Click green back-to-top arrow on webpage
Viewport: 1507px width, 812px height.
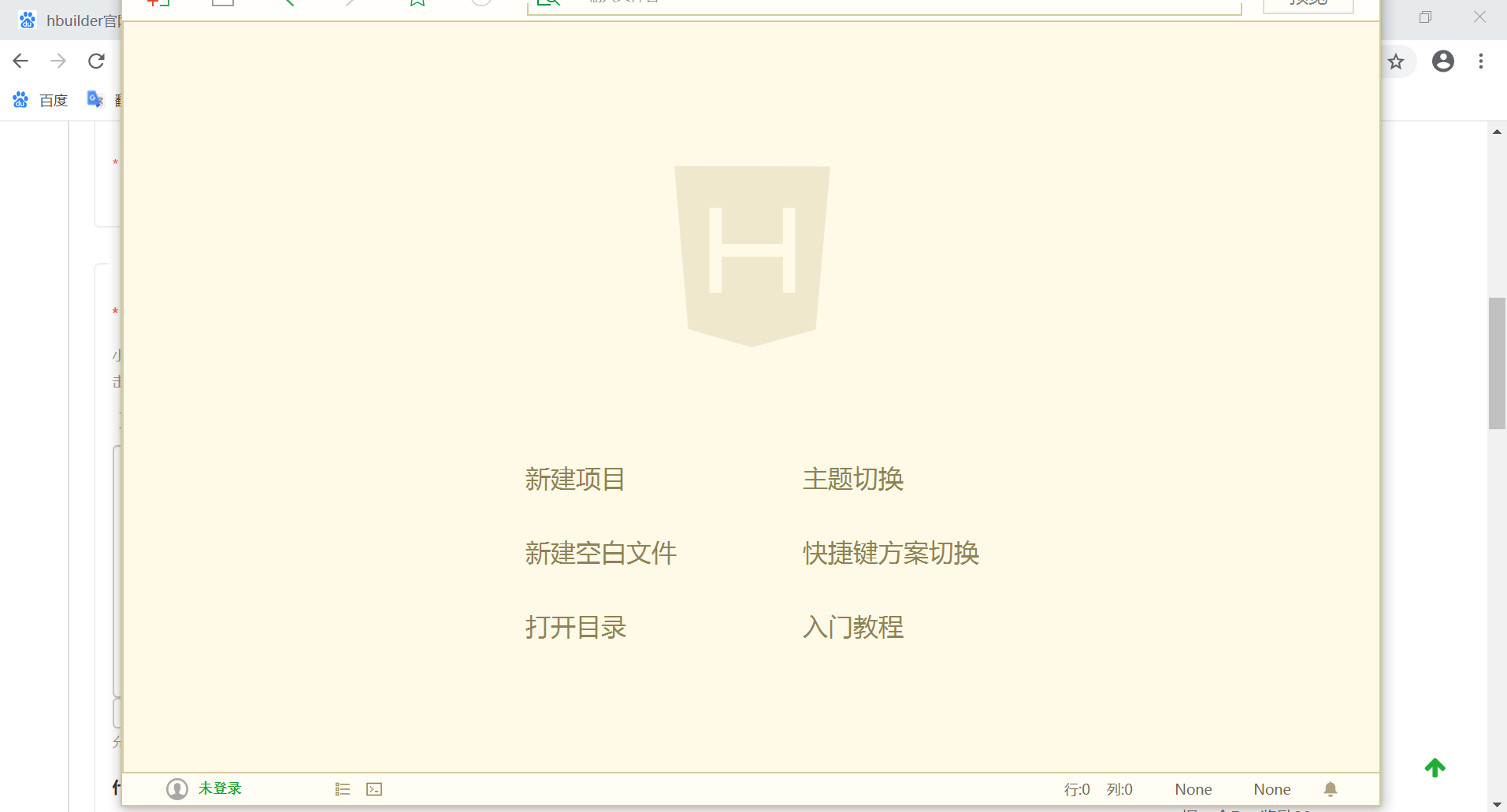pyautogui.click(x=1435, y=768)
